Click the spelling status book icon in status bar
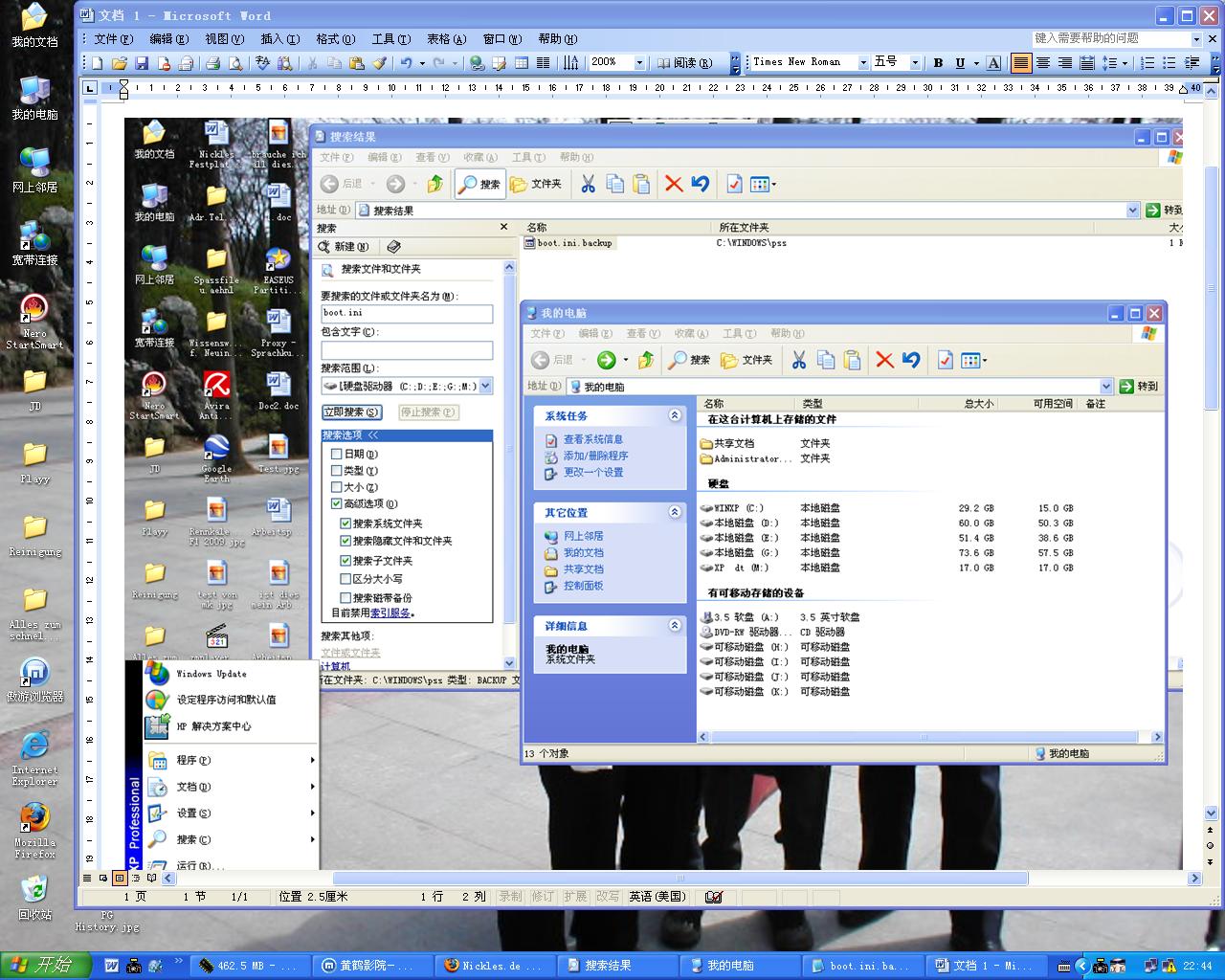The image size is (1225, 980). point(713,898)
